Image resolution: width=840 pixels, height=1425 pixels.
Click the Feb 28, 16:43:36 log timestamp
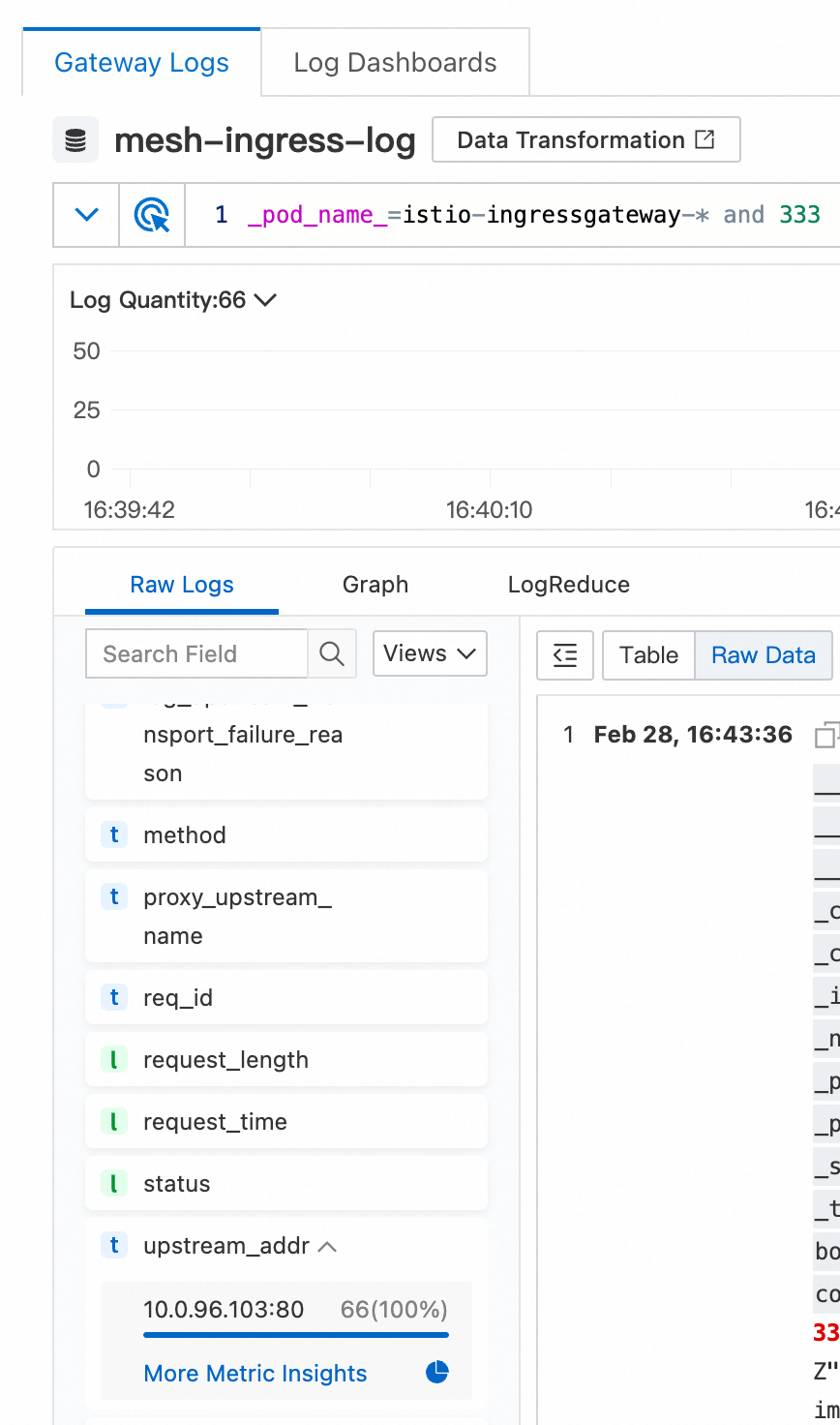(693, 735)
